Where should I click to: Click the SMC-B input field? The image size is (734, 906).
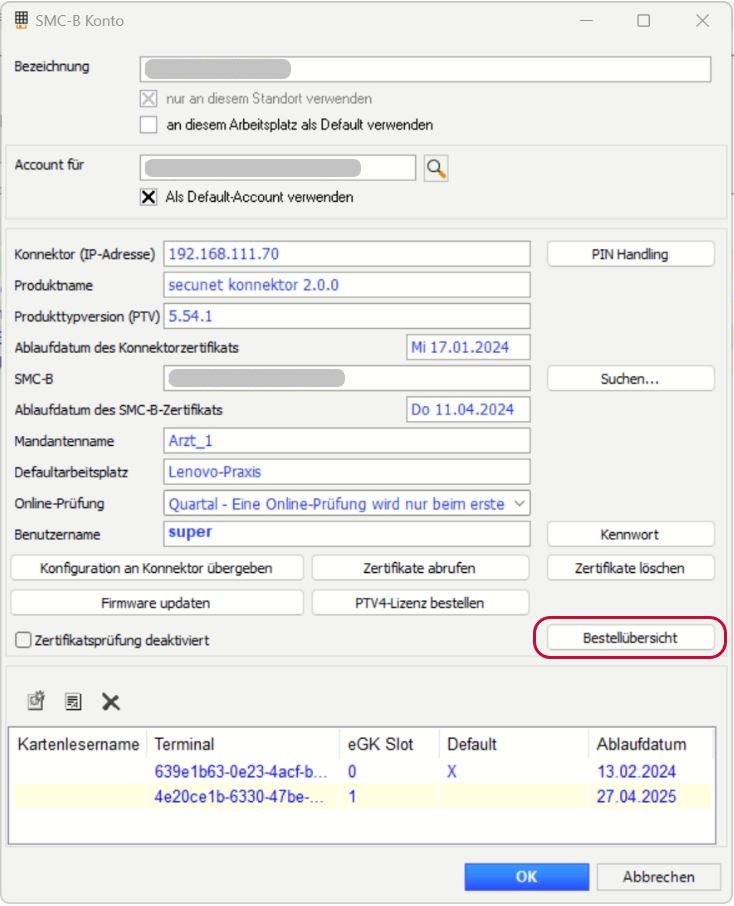[x=347, y=378]
